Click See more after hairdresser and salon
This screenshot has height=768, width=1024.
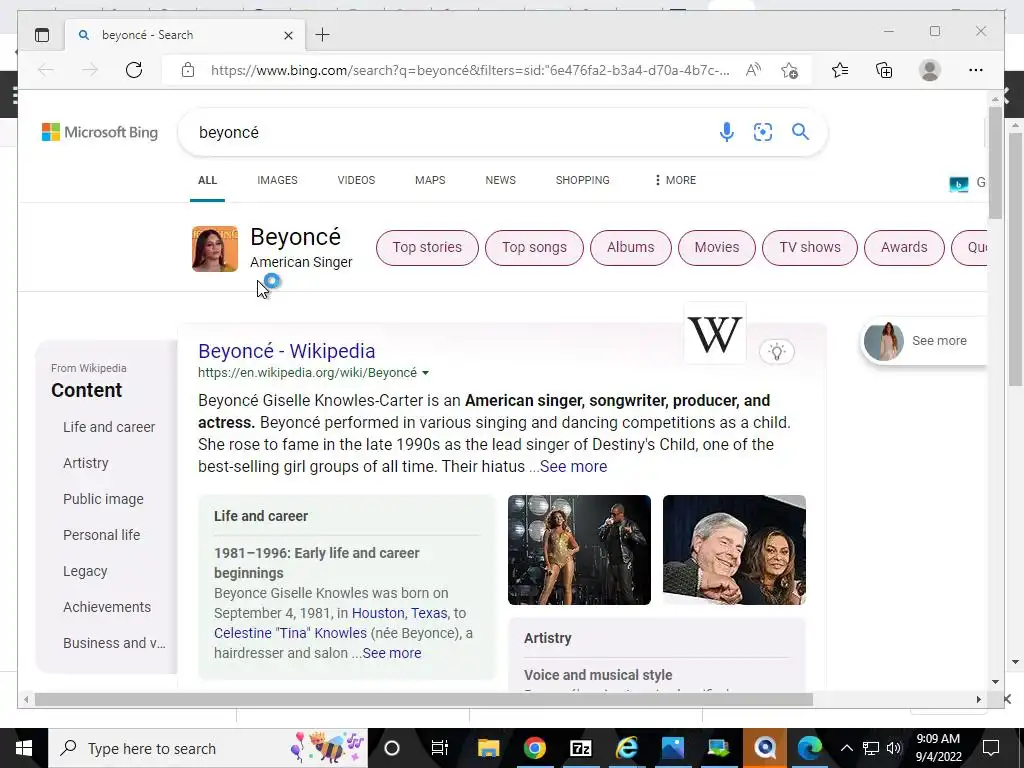point(392,653)
